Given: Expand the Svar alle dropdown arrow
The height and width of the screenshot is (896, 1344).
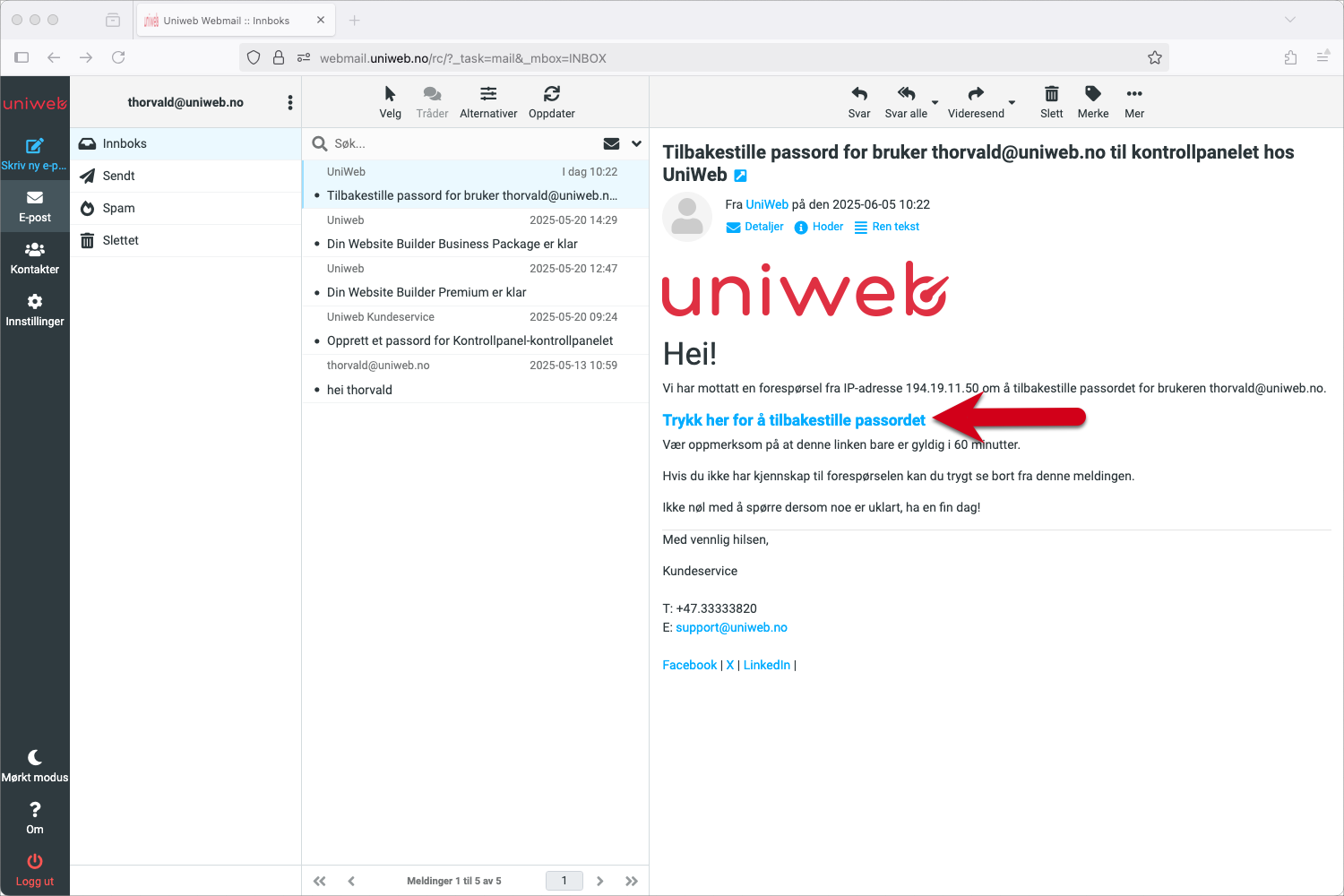Looking at the screenshot, I should (935, 102).
